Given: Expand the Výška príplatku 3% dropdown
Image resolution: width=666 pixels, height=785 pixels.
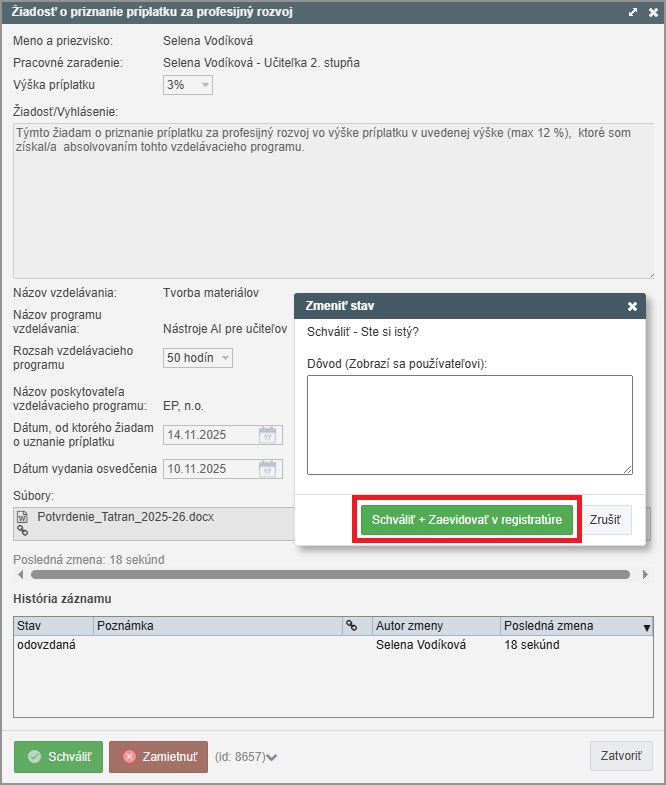Looking at the screenshot, I should (x=206, y=85).
